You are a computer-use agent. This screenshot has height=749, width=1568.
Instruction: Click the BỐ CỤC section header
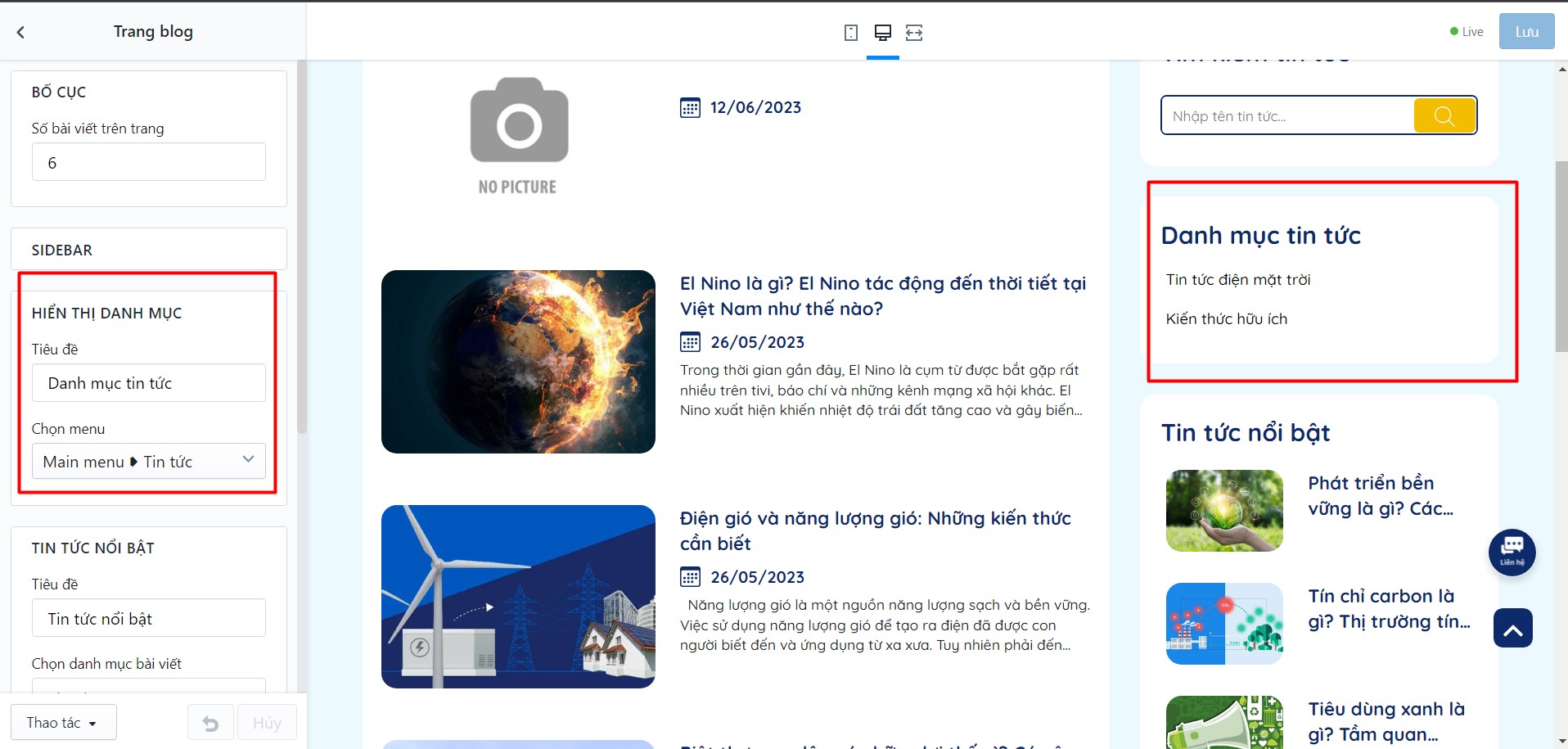click(x=59, y=92)
